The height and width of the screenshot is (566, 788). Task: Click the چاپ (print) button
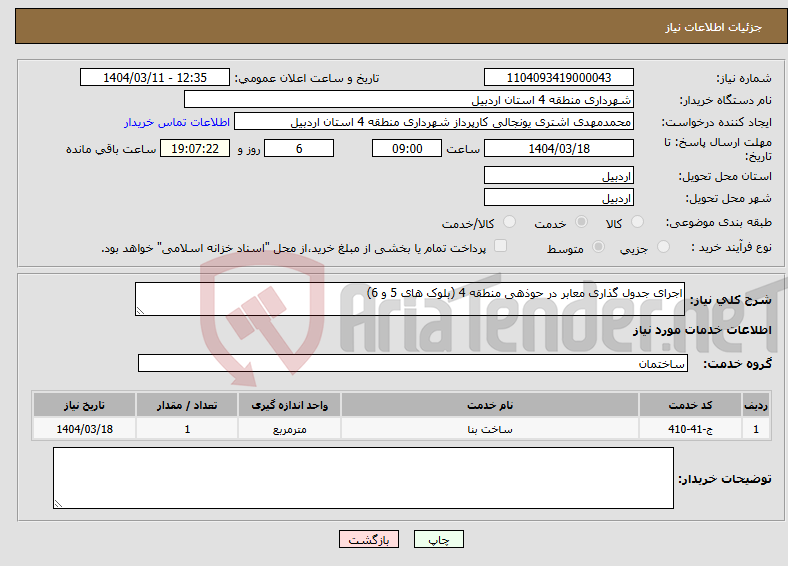[x=438, y=539]
